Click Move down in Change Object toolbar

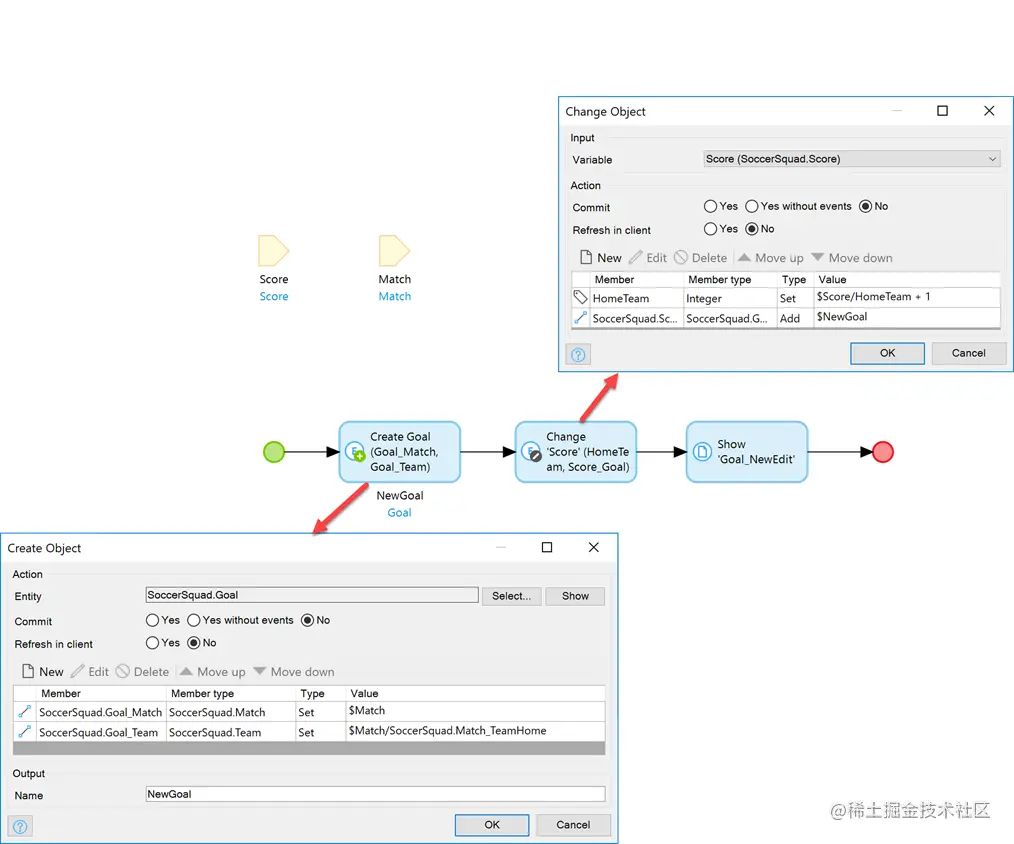click(852, 258)
